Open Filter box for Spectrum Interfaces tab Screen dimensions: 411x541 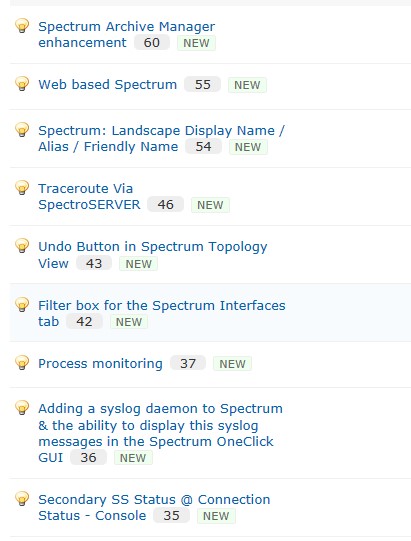click(162, 313)
